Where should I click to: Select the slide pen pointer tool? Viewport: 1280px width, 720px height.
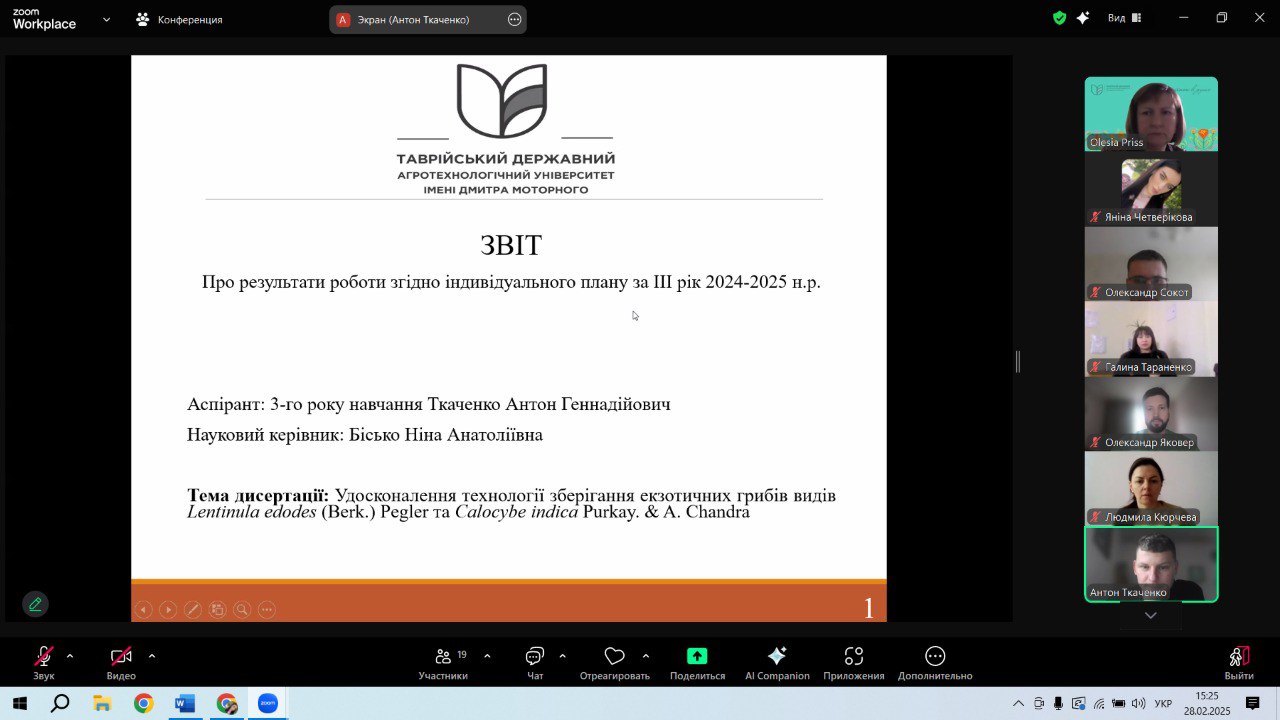(193, 609)
